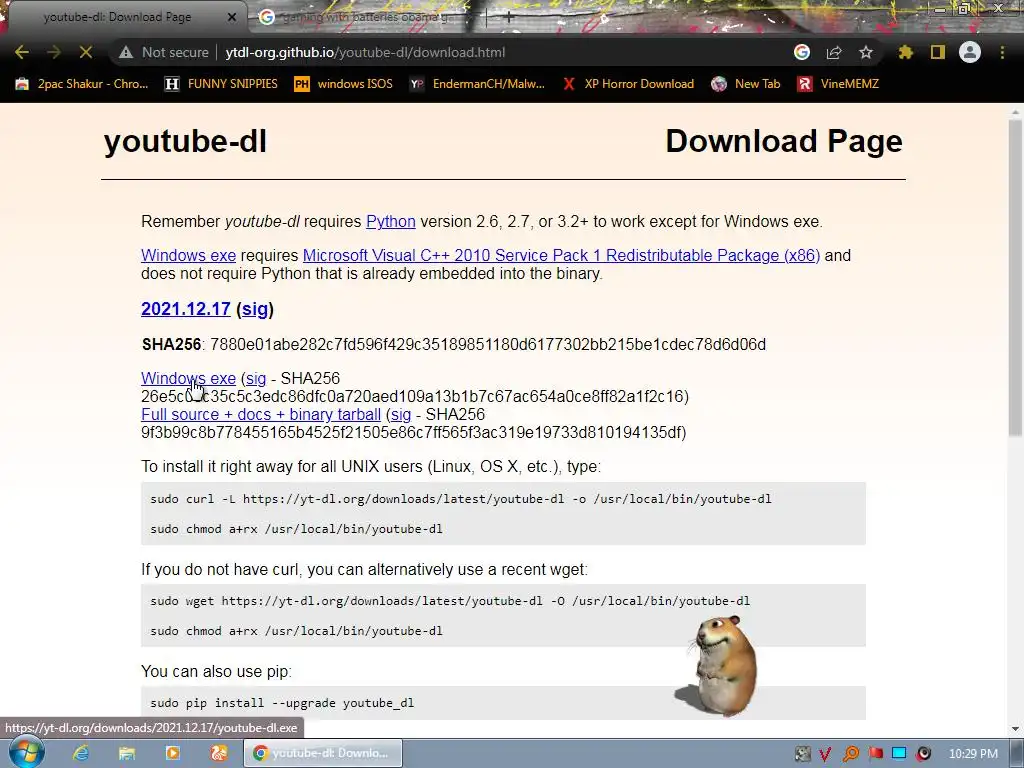Open the XP Horror Download bookmark
This screenshot has width=1024, height=768.
tap(628, 84)
